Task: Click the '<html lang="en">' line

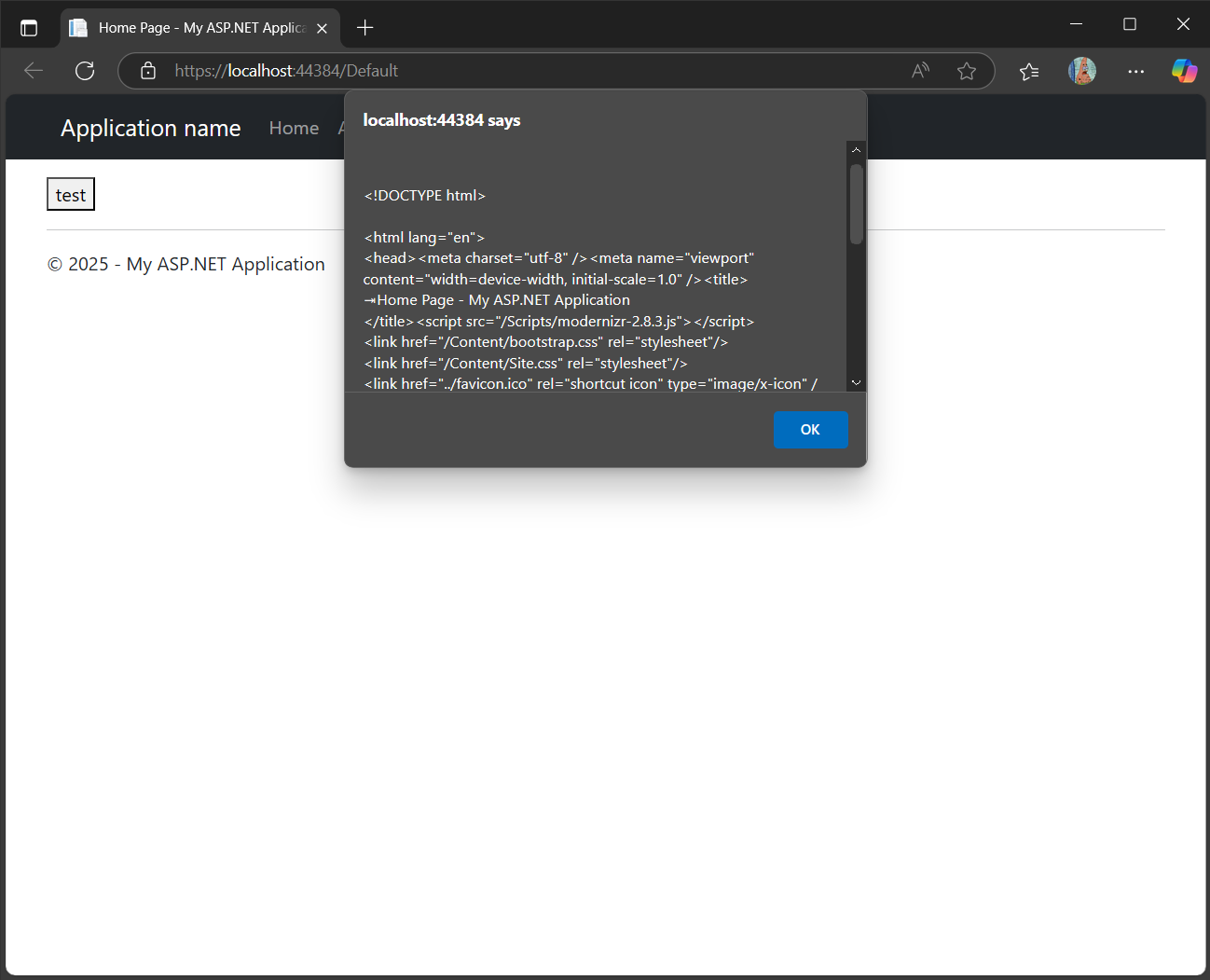Action: pyautogui.click(x=424, y=238)
